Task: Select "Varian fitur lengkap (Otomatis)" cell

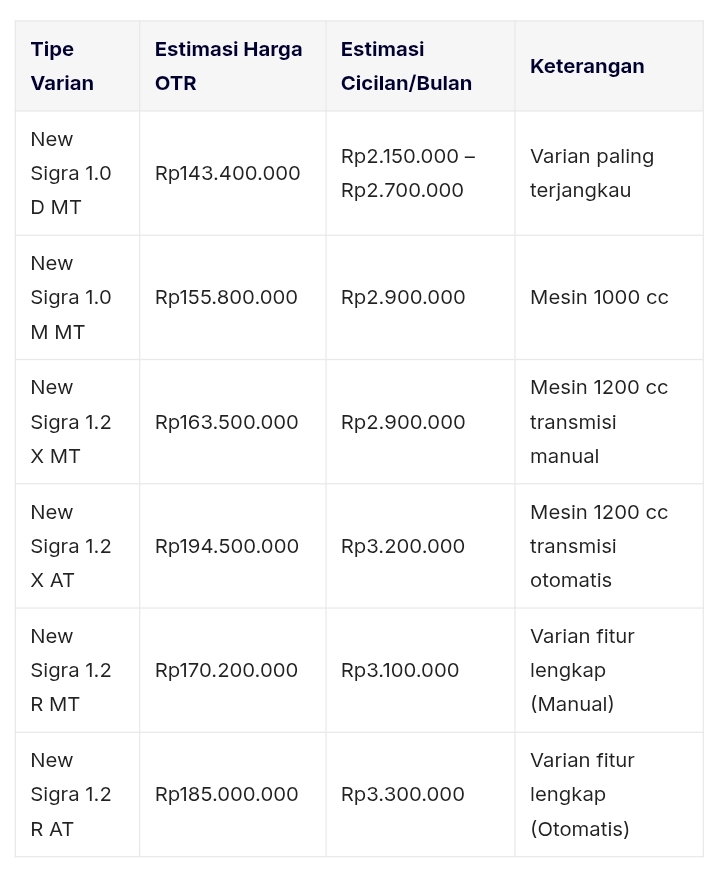Action: 582,794
